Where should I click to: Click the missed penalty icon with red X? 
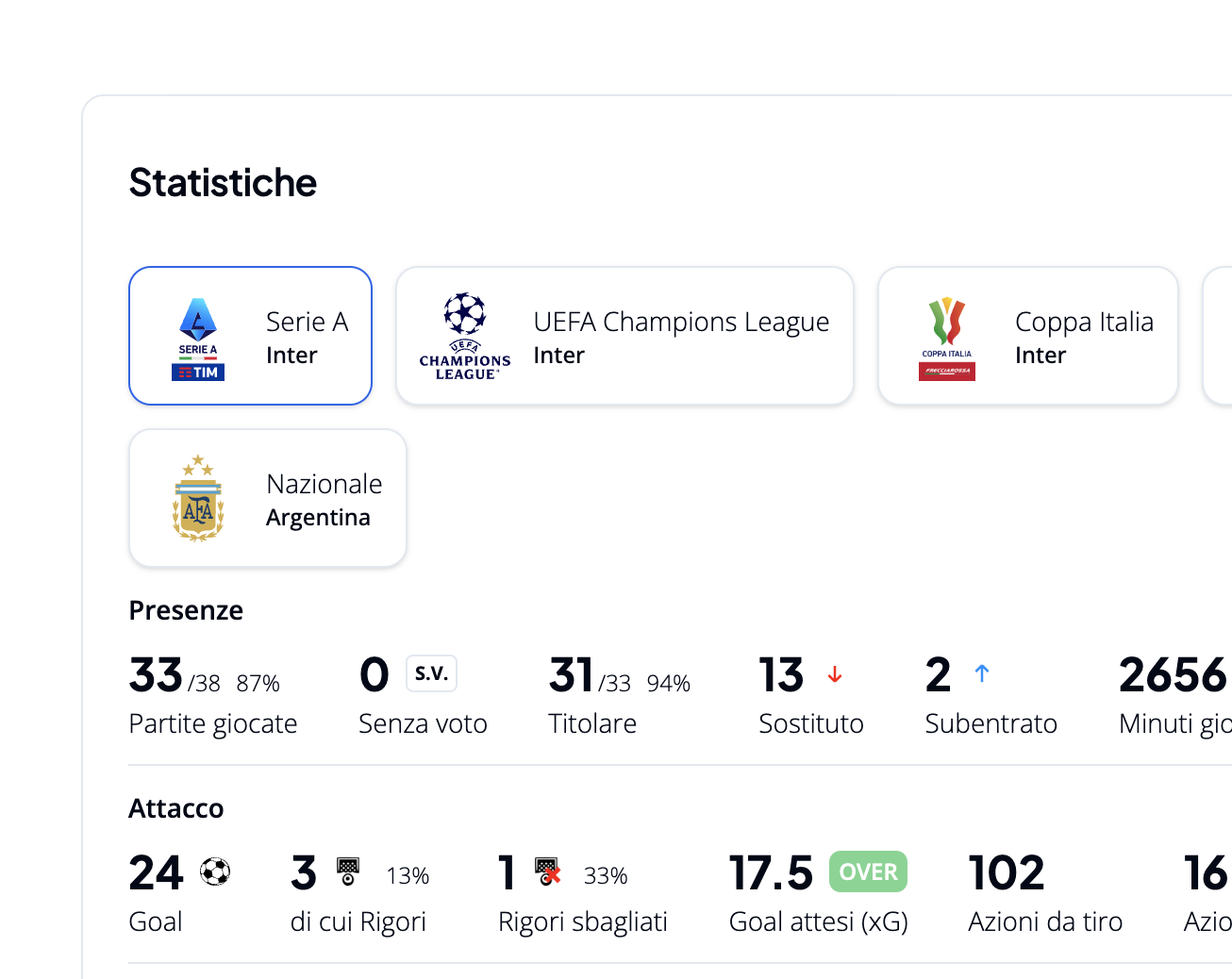point(548,871)
